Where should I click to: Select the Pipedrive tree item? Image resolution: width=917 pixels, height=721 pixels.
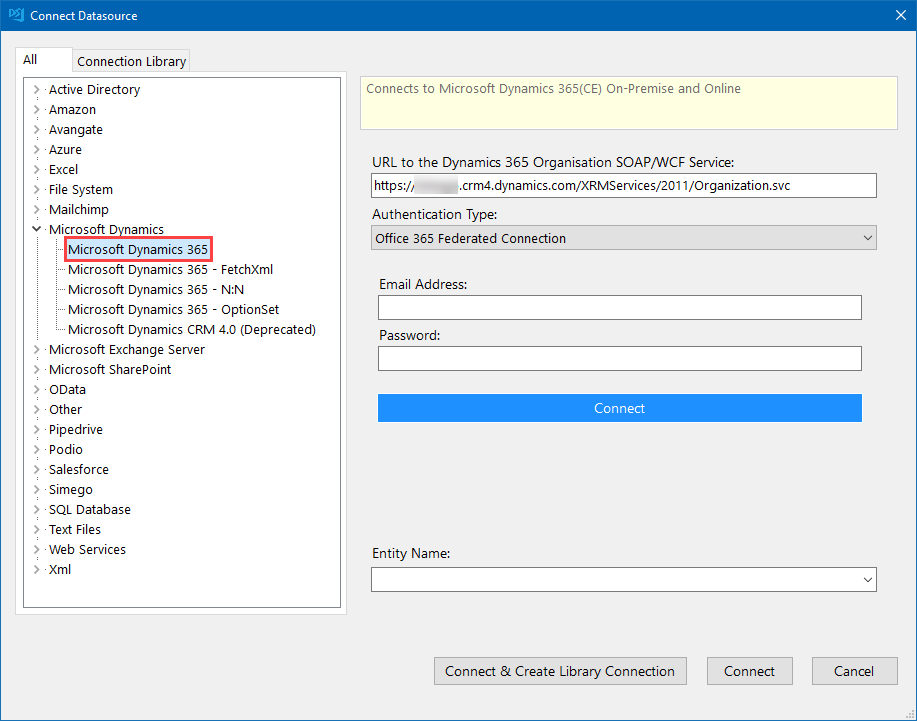point(75,429)
